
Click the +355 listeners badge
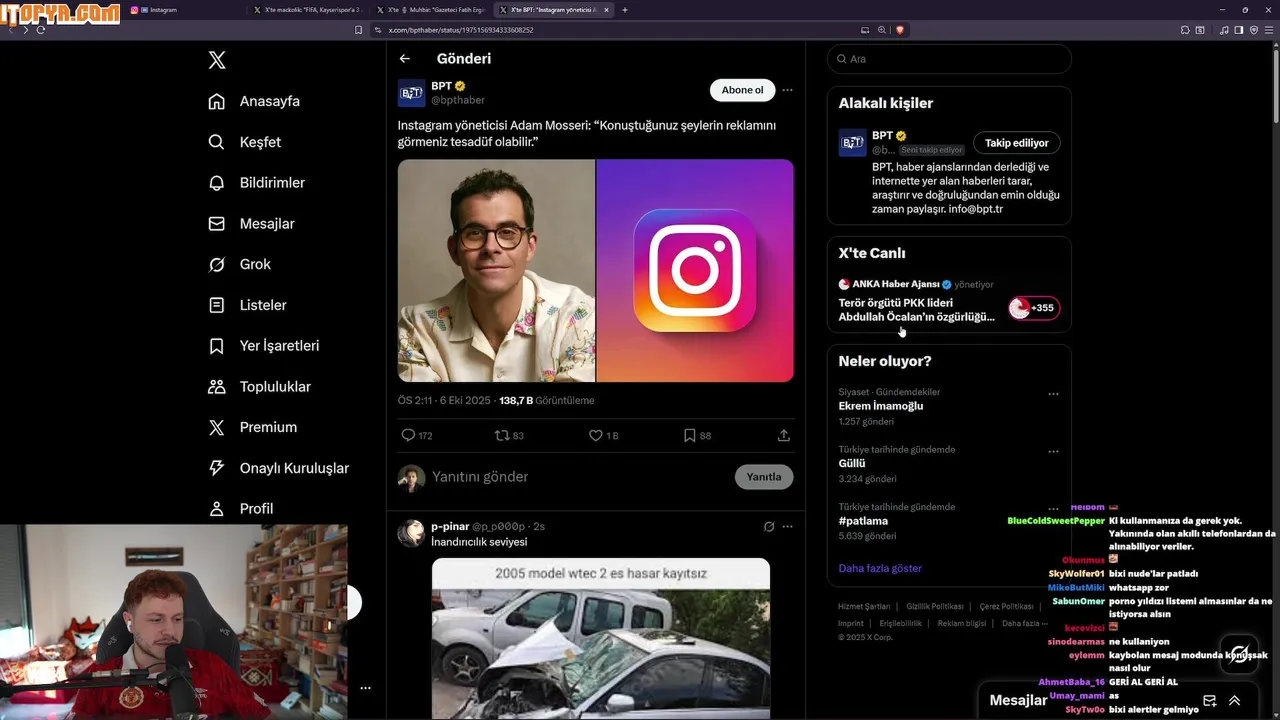click(1034, 308)
